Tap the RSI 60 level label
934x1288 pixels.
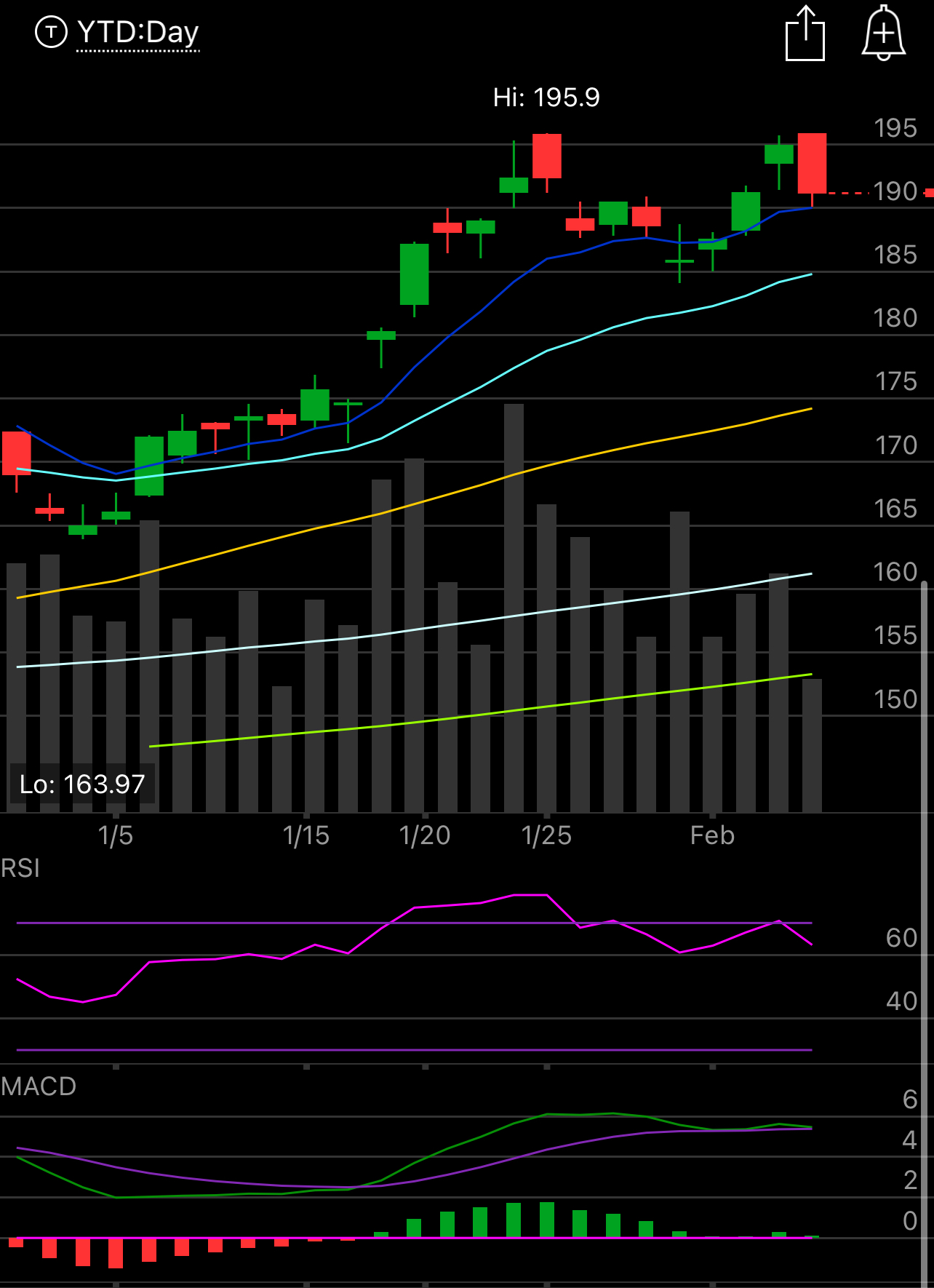click(902, 938)
